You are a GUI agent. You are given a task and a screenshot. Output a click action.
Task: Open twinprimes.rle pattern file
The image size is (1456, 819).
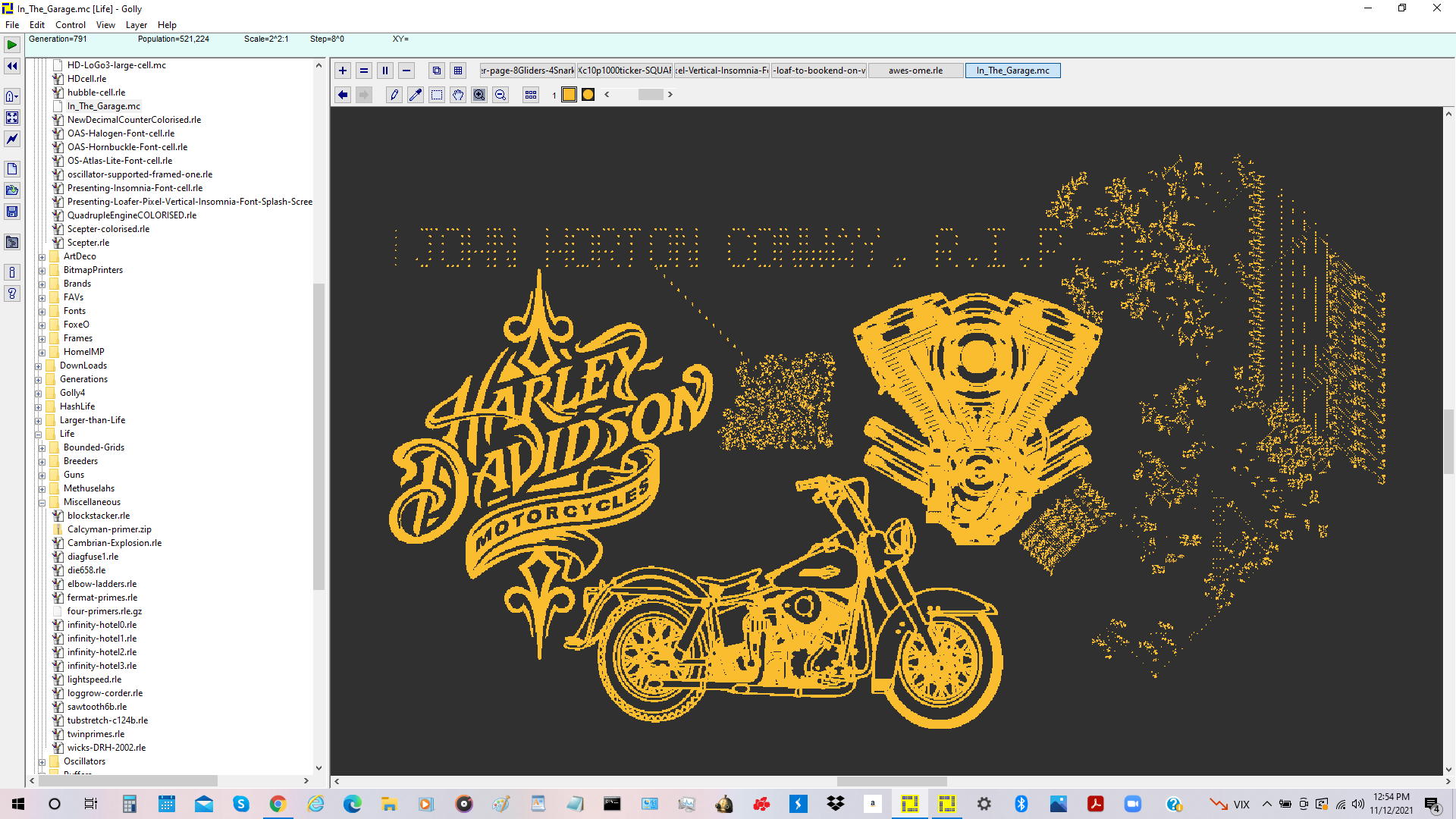[x=96, y=734]
